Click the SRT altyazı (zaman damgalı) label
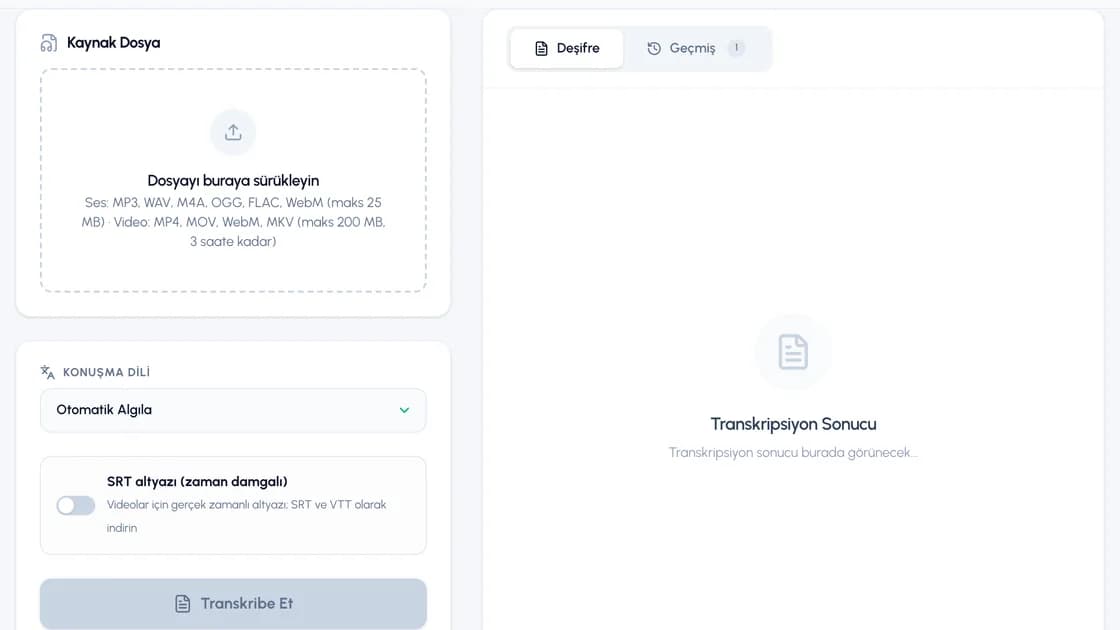This screenshot has width=1120, height=630. [x=197, y=481]
